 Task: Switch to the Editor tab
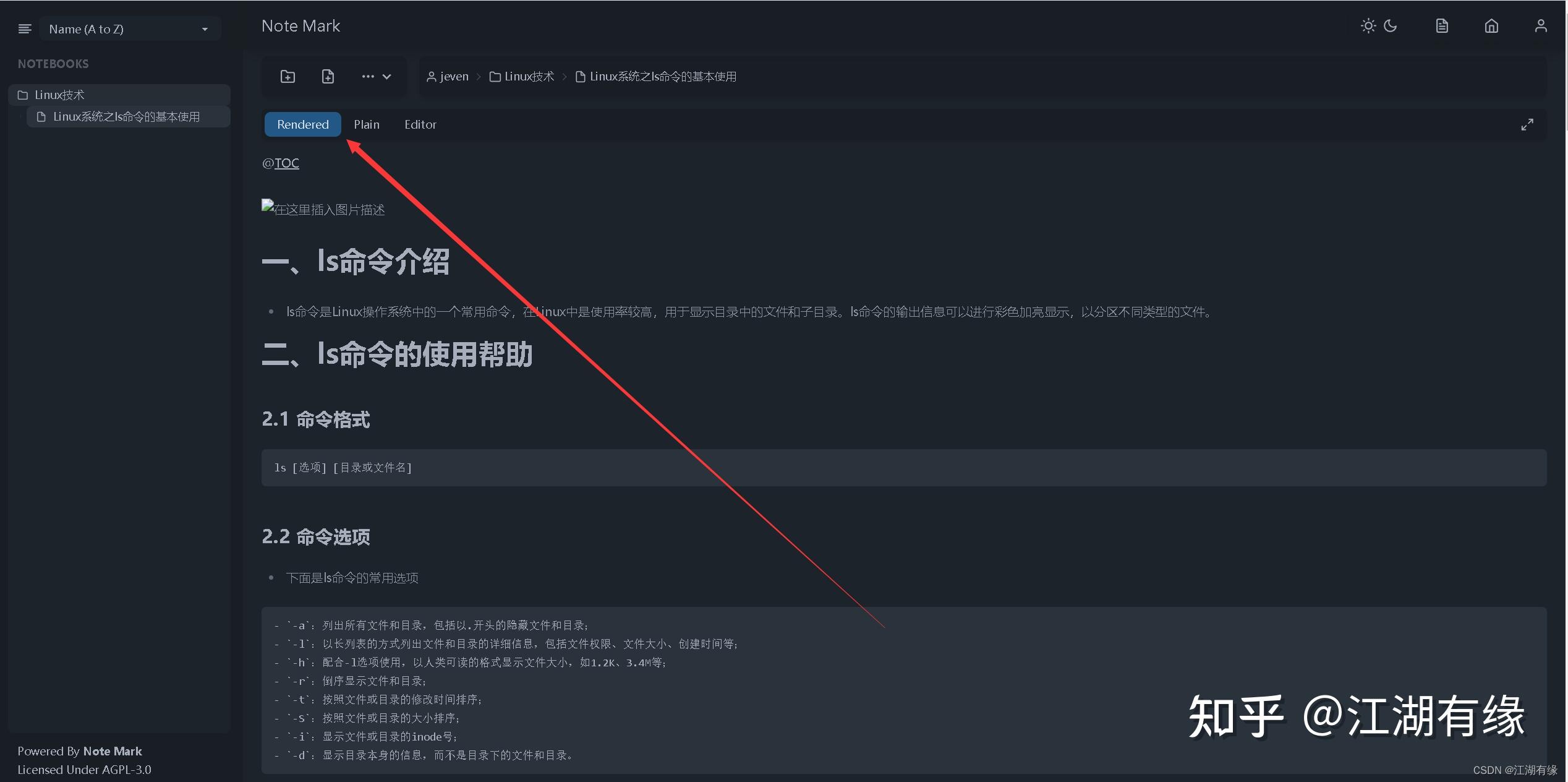pos(420,124)
